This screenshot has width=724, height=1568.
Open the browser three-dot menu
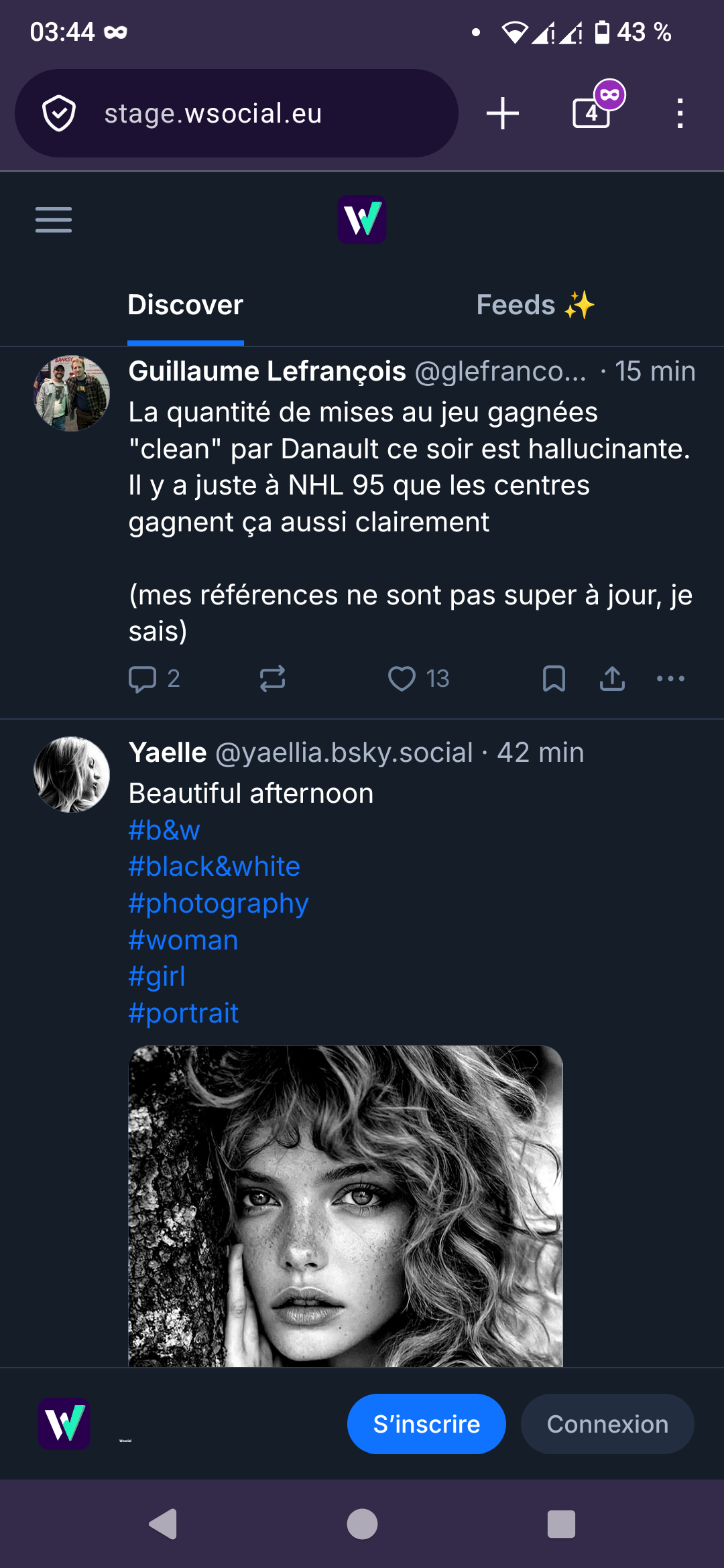680,113
